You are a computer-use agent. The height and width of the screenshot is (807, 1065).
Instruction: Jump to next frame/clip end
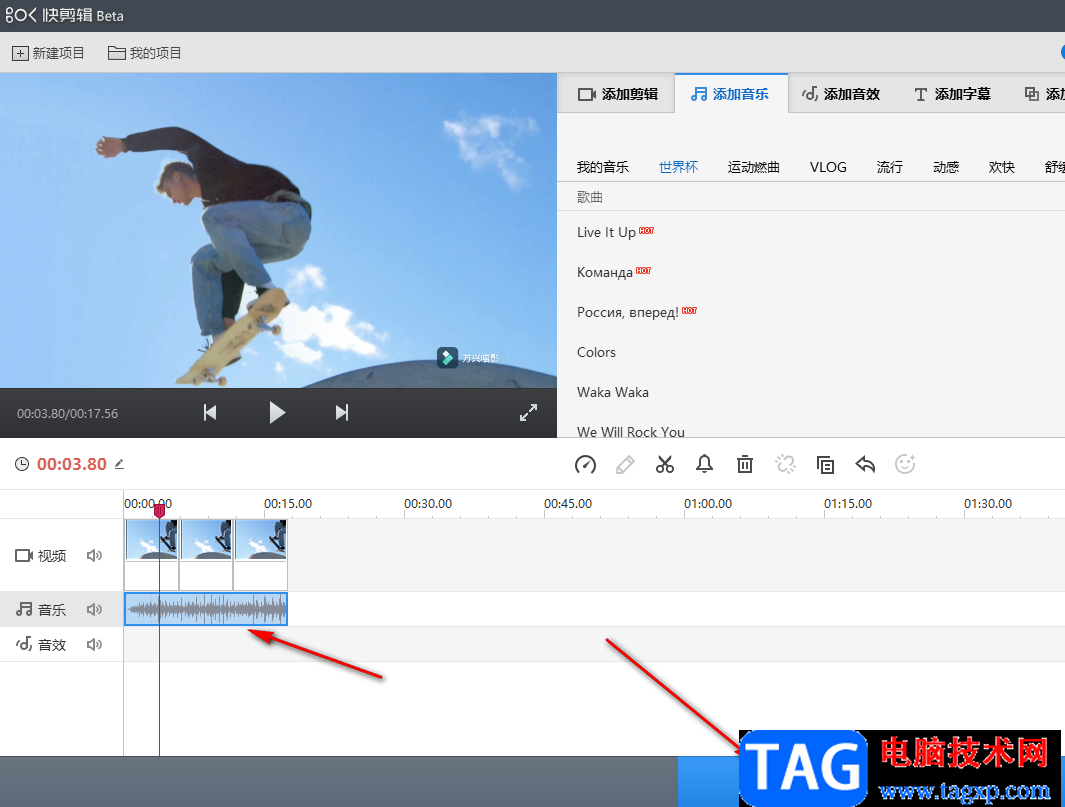coord(342,412)
